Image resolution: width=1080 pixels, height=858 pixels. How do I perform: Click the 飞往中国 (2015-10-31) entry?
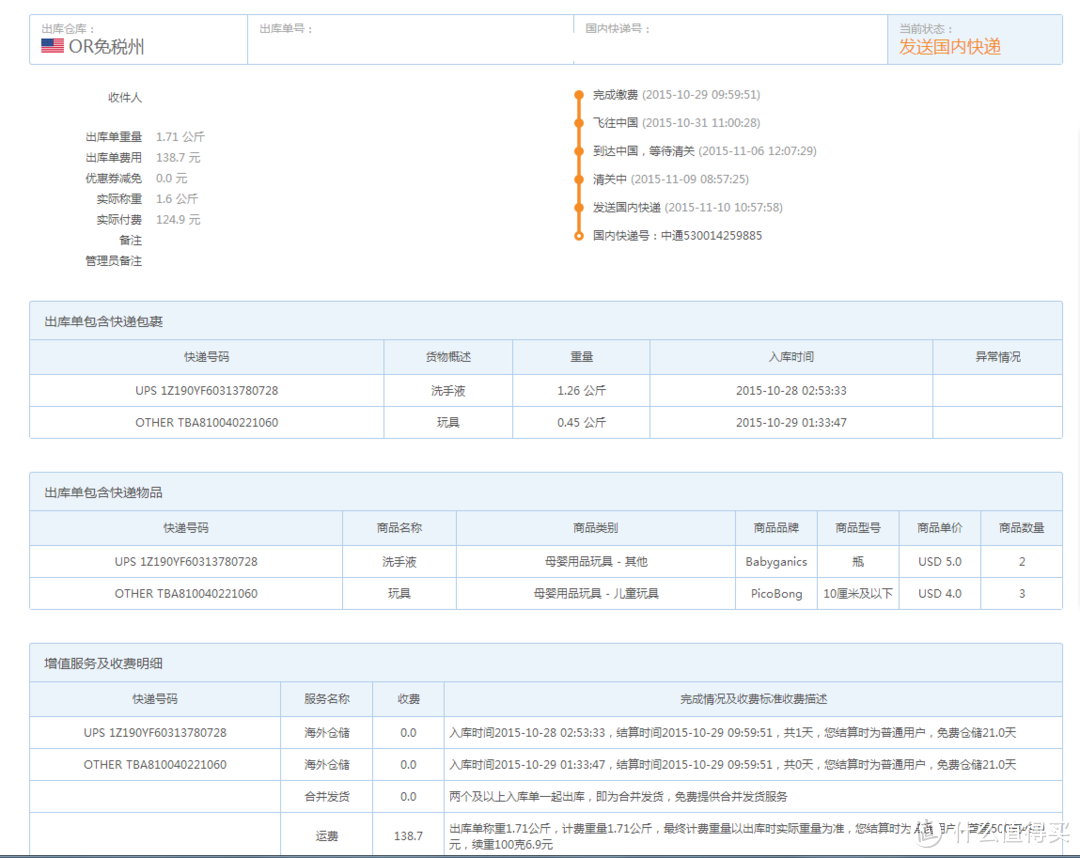[676, 123]
